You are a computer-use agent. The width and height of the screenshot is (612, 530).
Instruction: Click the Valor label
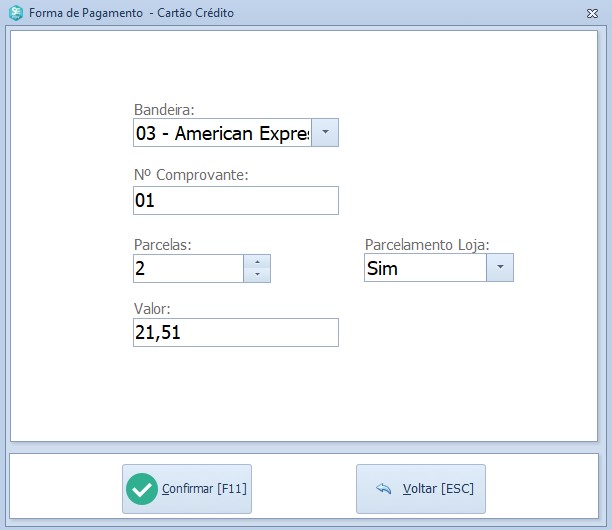click(153, 309)
